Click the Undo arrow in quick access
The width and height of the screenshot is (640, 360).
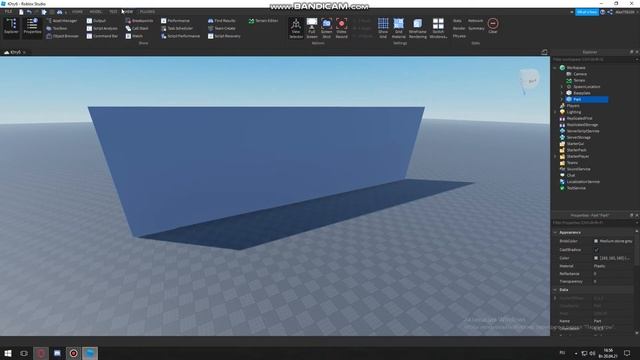tap(29, 12)
